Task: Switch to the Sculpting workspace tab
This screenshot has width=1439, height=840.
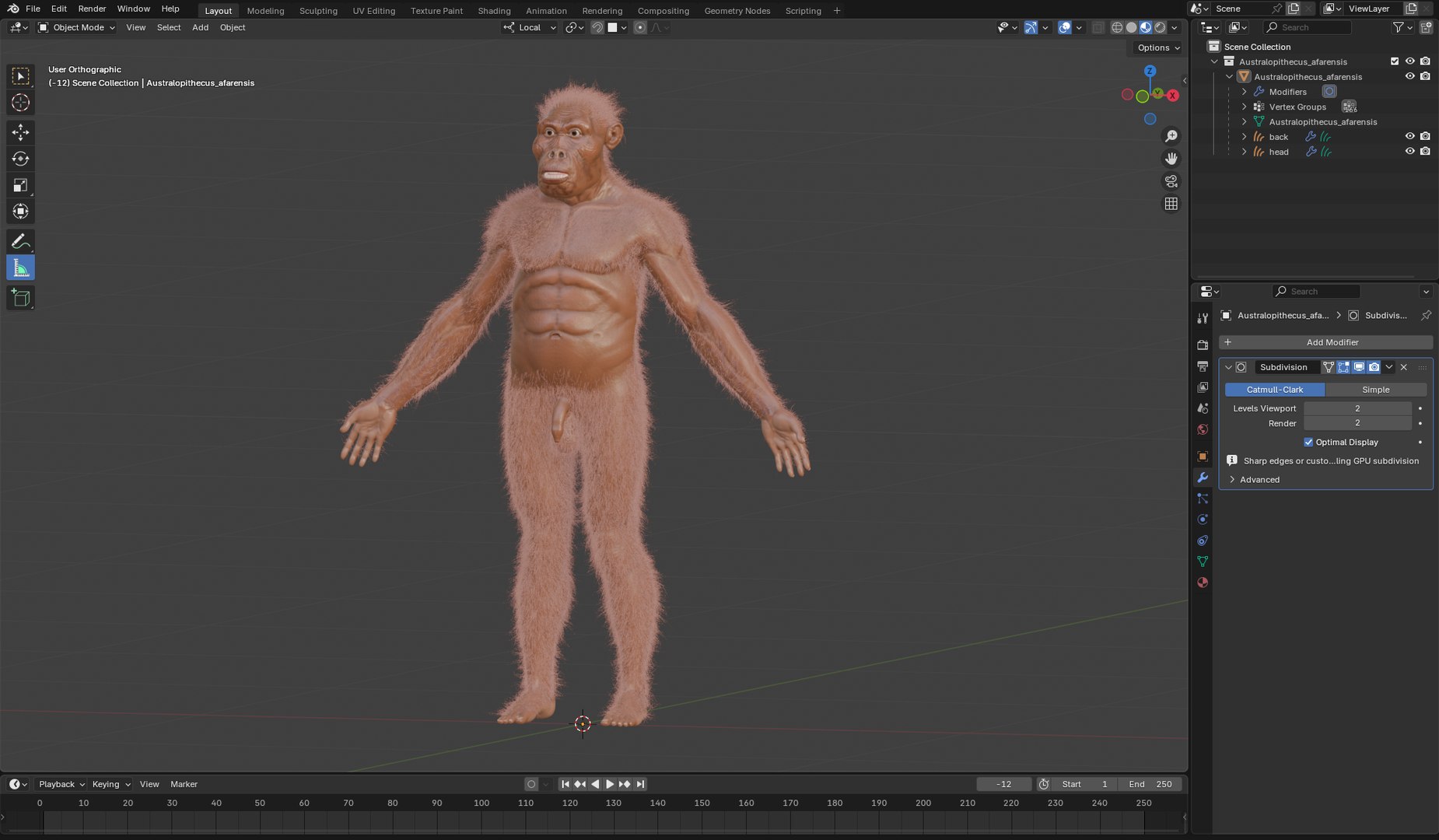Action: point(318,11)
